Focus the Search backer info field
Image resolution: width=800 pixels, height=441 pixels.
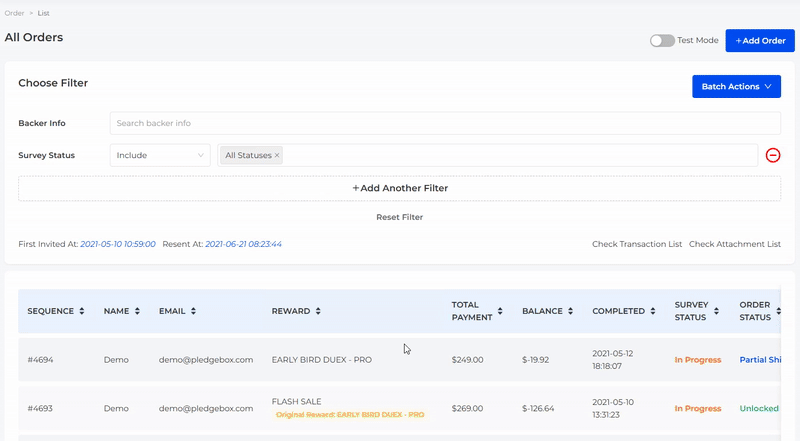(445, 123)
